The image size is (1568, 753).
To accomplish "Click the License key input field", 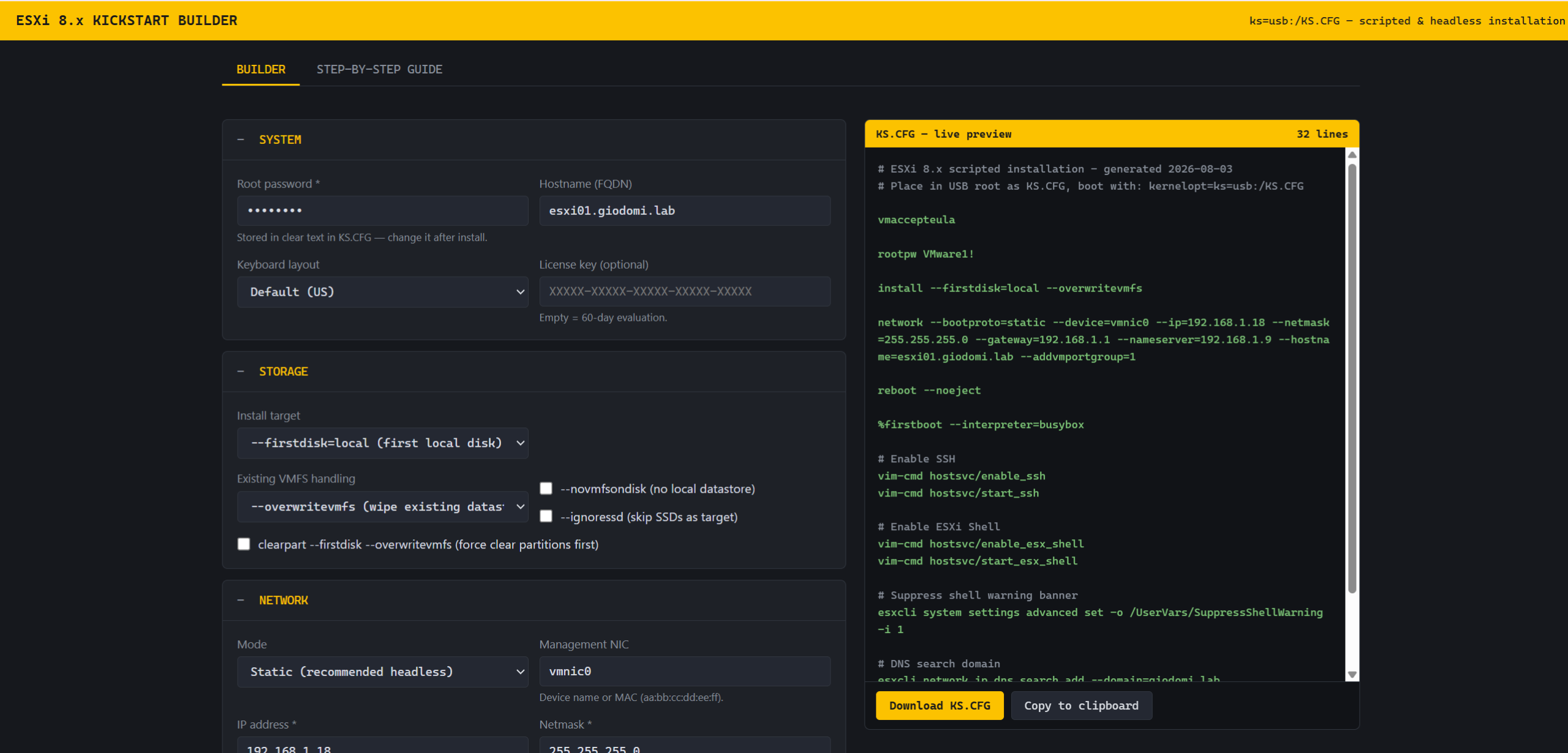I will tap(685, 291).
